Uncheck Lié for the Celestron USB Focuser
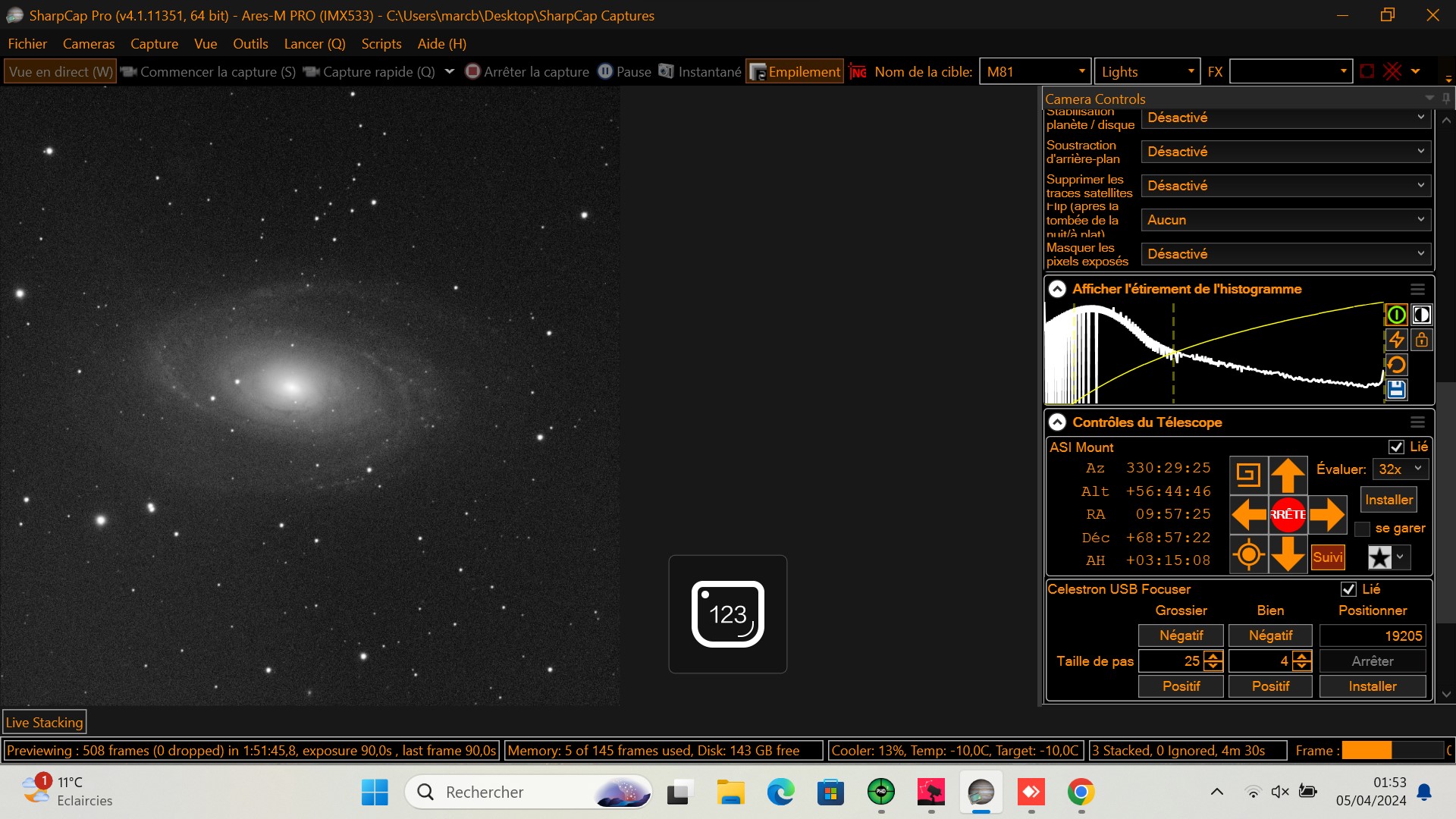The image size is (1456, 819). [x=1348, y=589]
